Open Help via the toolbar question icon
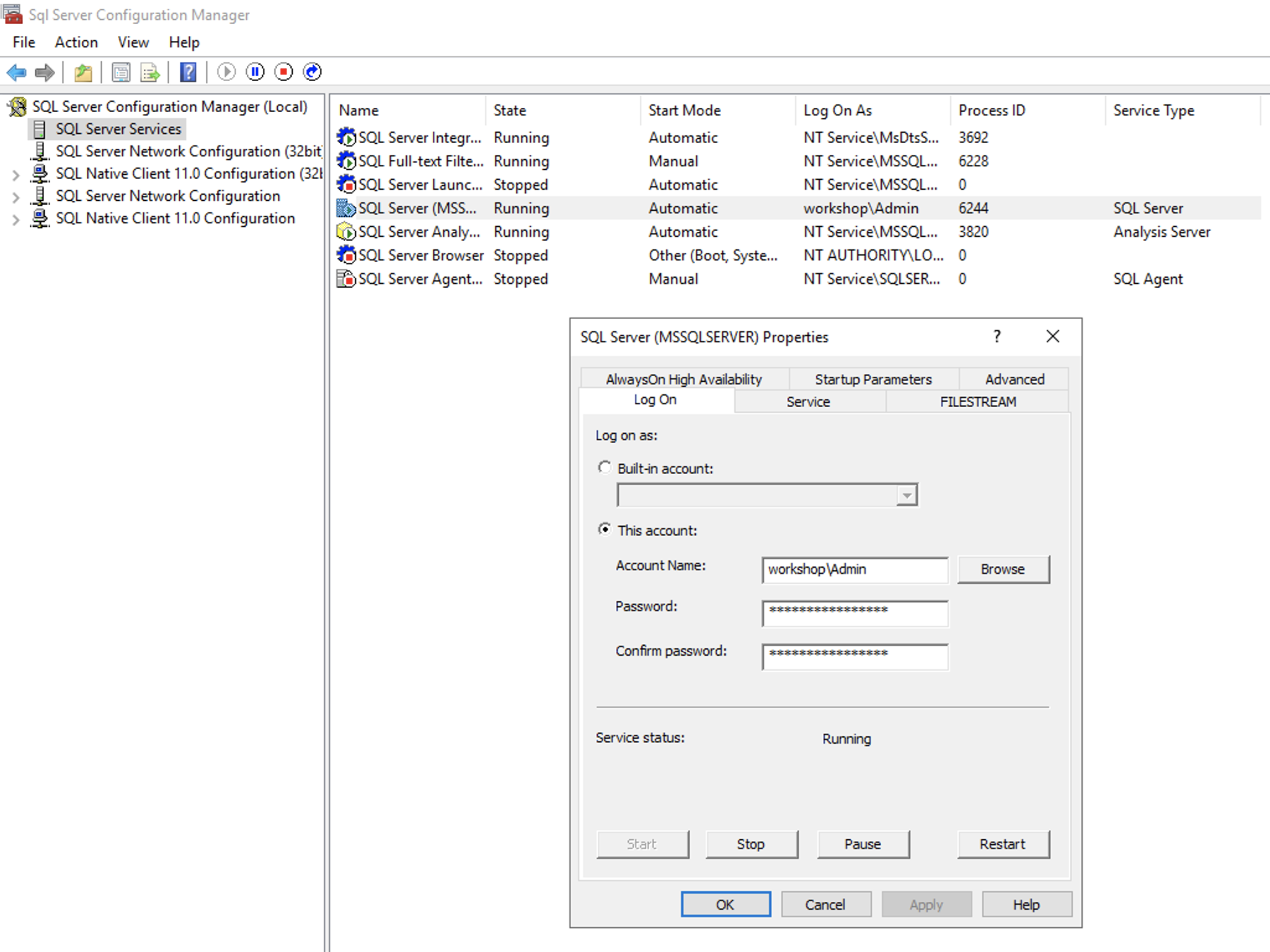Image resolution: width=1270 pixels, height=952 pixels. pos(188,73)
